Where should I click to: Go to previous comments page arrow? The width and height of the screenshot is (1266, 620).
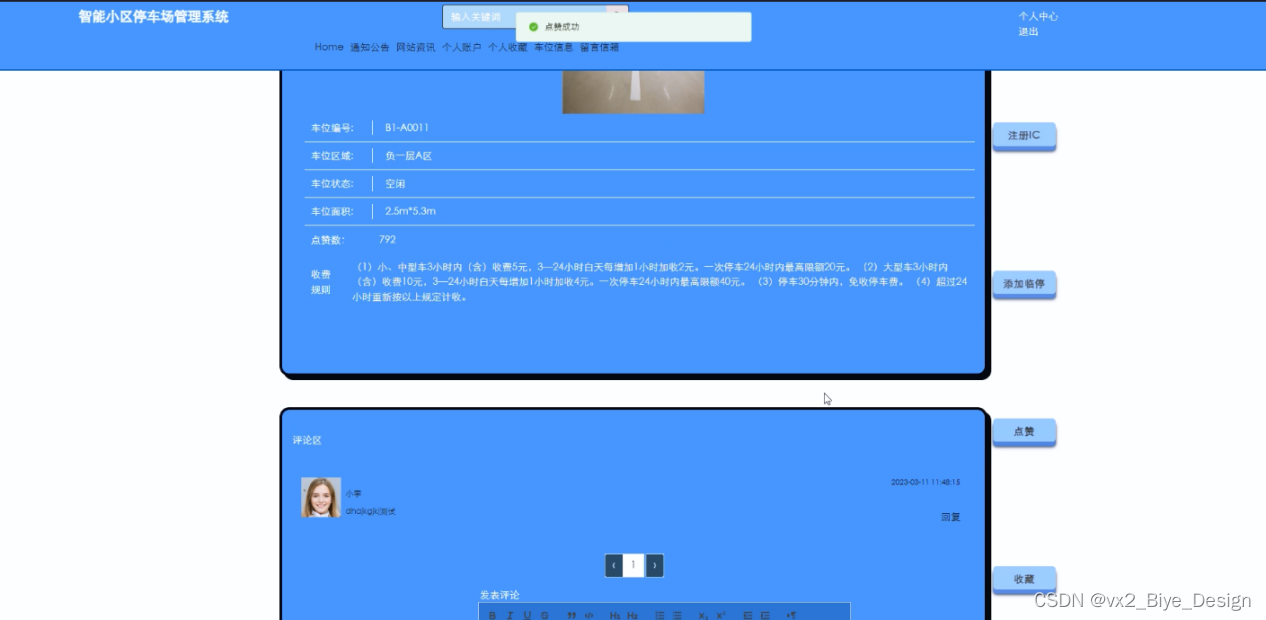click(x=614, y=565)
